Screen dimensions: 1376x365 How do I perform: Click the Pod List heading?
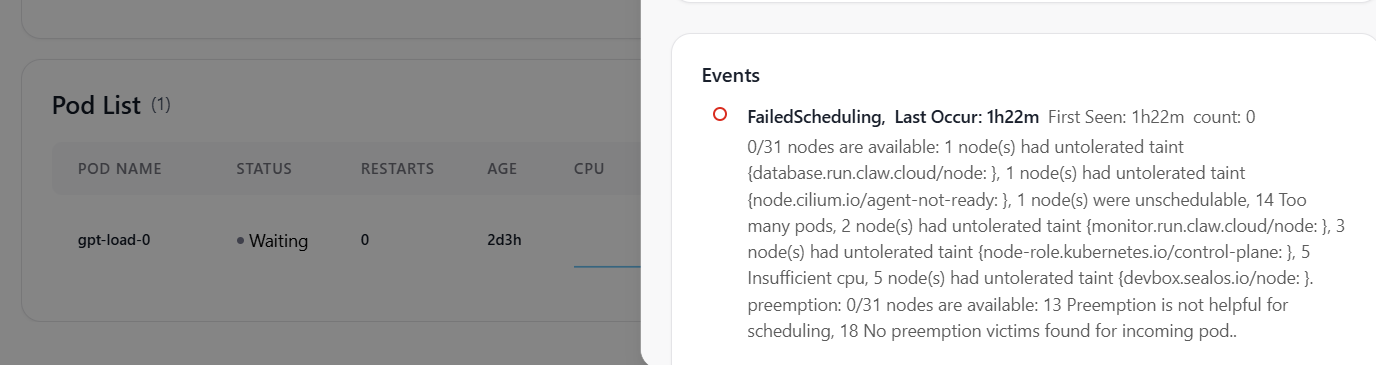point(96,105)
